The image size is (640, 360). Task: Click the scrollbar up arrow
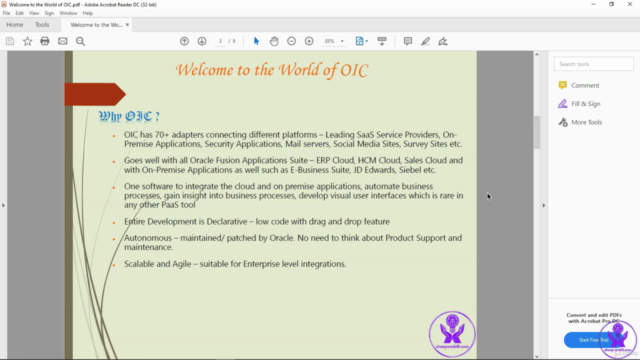tap(537, 54)
